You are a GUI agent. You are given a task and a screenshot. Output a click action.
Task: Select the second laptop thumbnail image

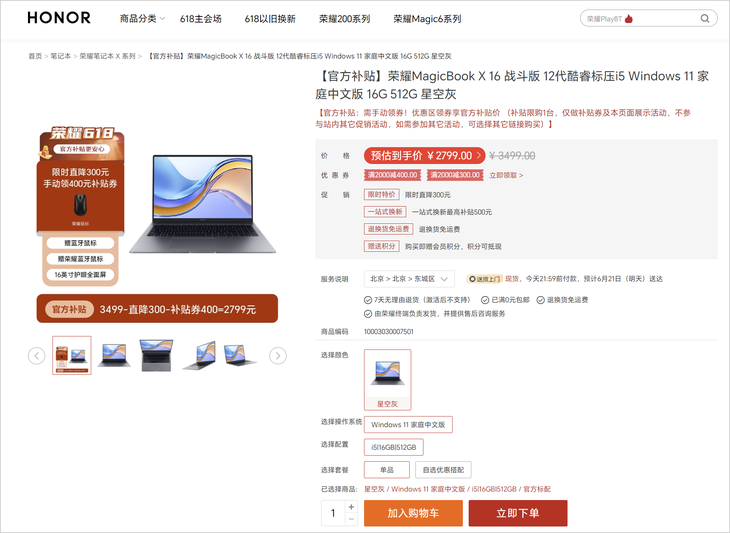[114, 355]
